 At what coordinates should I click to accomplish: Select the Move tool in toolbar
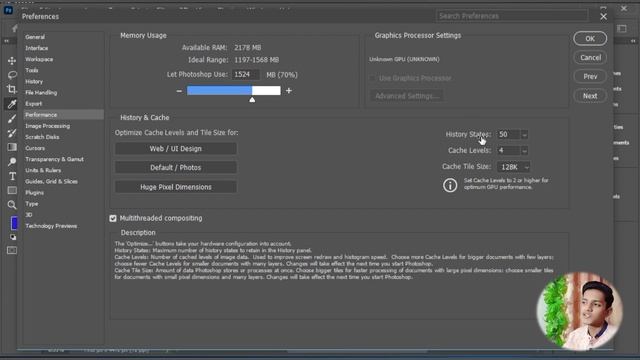coord(12,61)
